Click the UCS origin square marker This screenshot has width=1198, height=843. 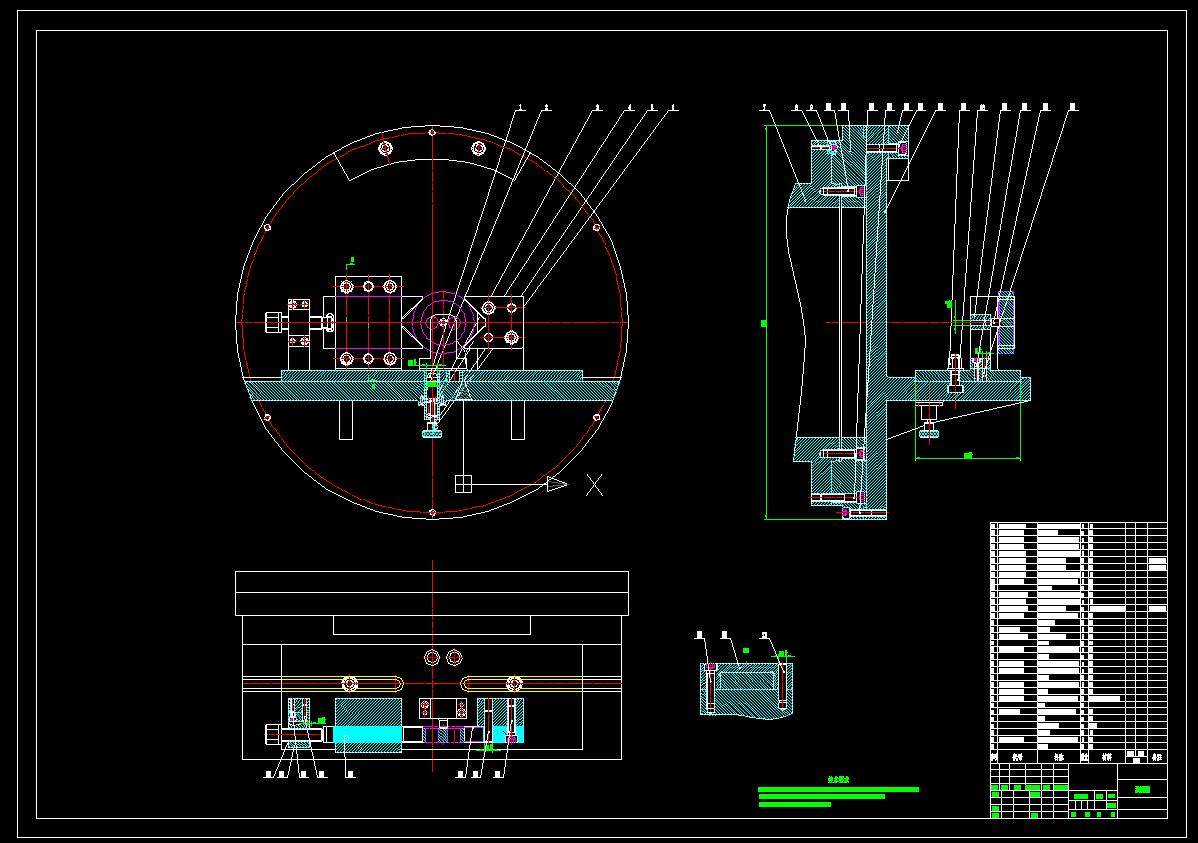tap(464, 484)
